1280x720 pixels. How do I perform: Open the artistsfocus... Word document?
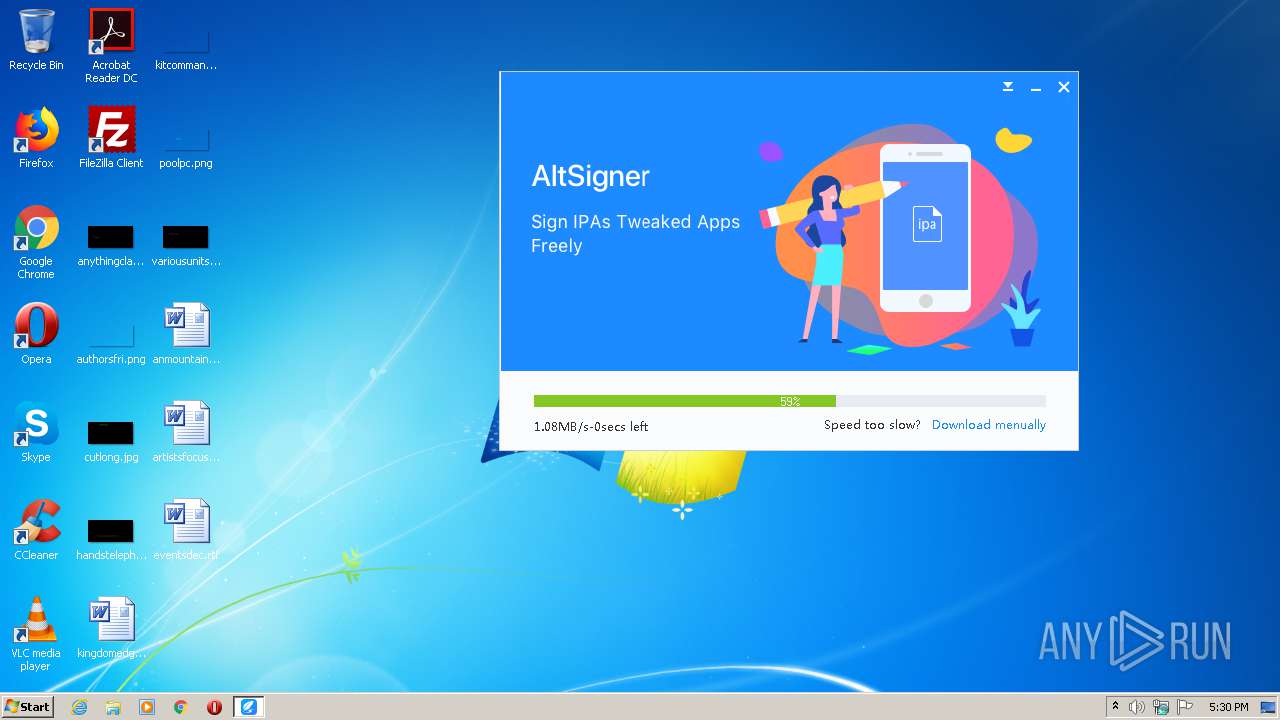186,432
